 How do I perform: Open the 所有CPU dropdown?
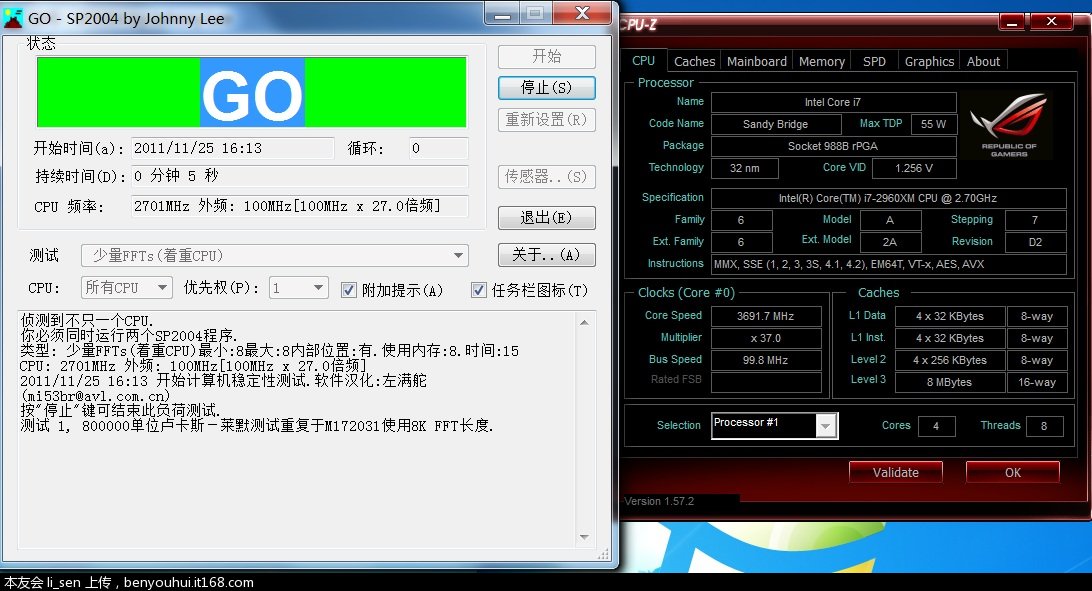tap(127, 287)
